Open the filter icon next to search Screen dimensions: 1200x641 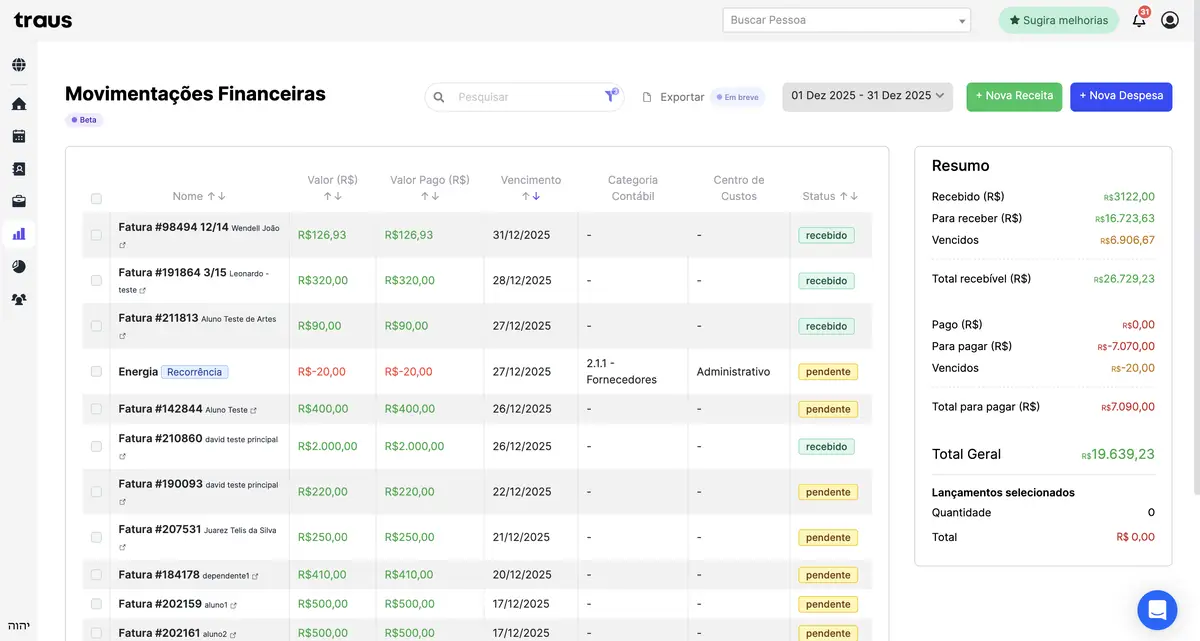pyautogui.click(x=610, y=96)
